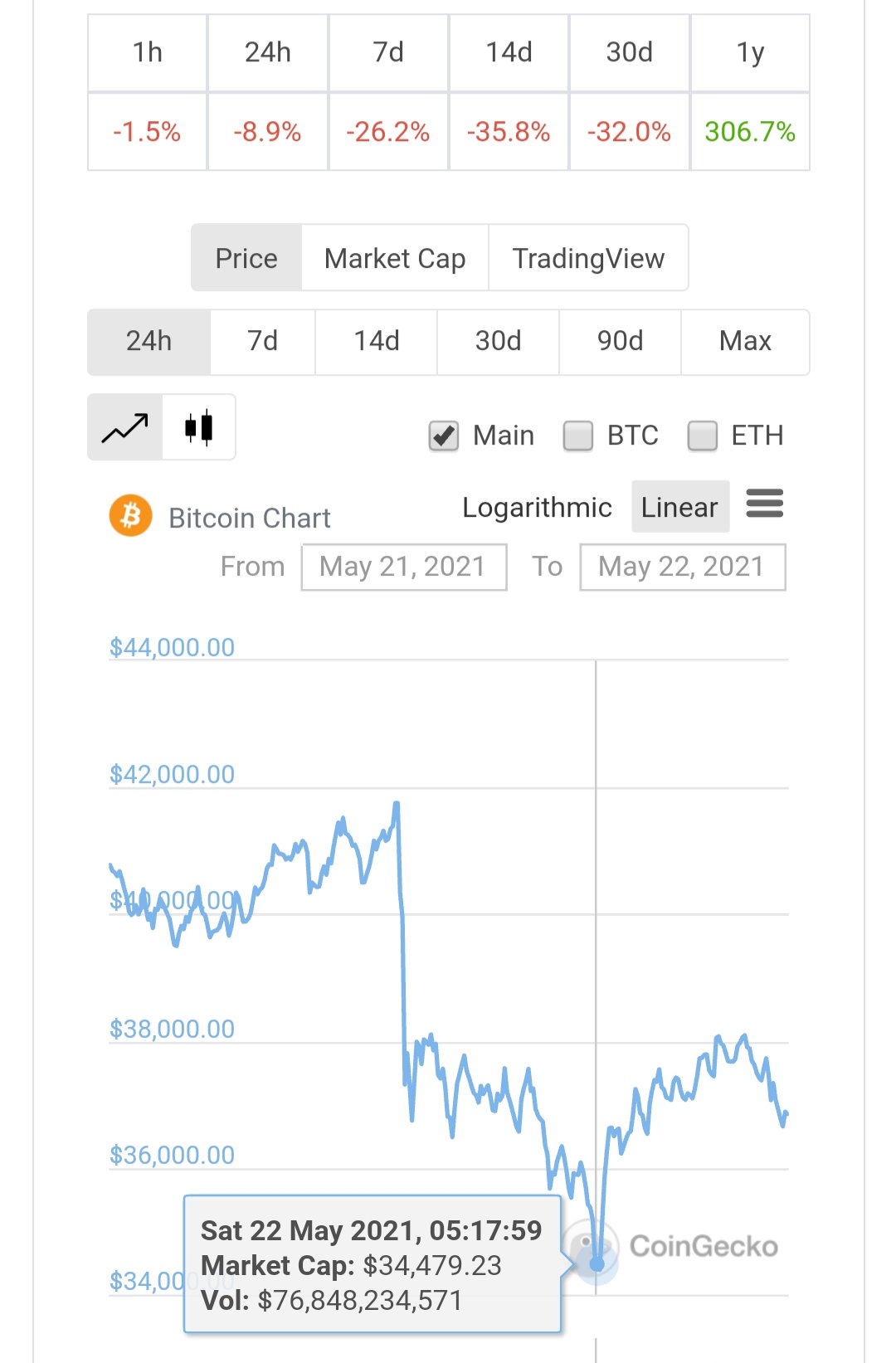
Task: Open the From date May 21, 2021
Action: coord(404,567)
